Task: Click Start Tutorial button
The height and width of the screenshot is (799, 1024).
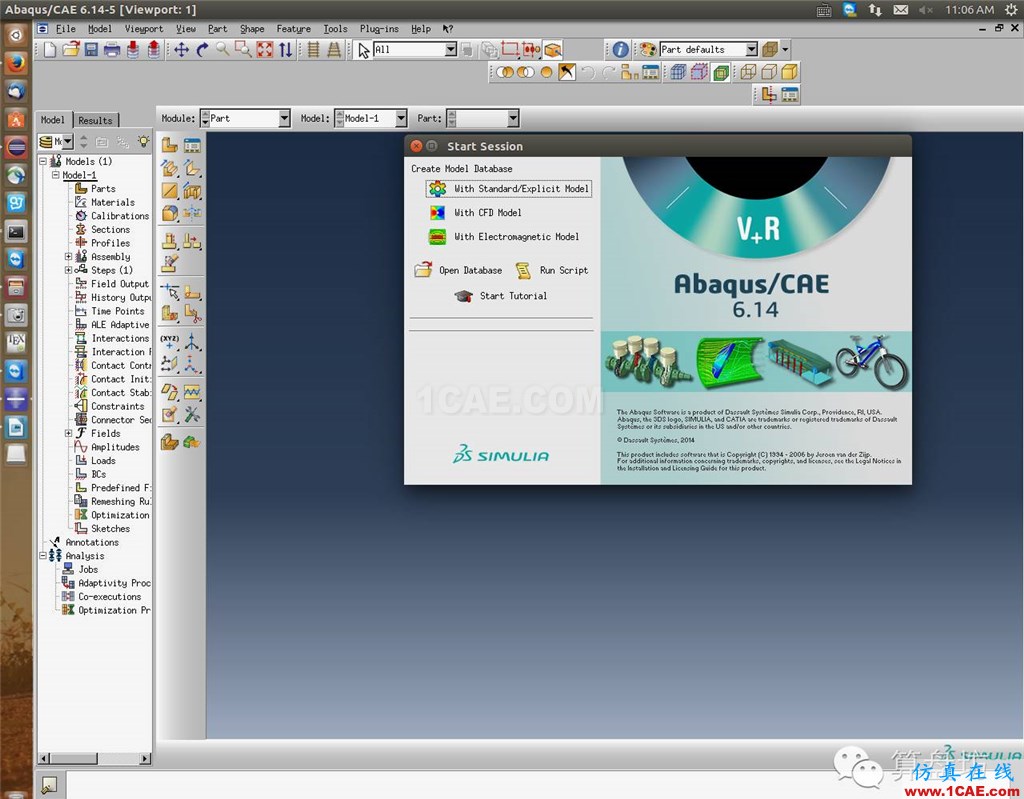Action: pos(501,296)
